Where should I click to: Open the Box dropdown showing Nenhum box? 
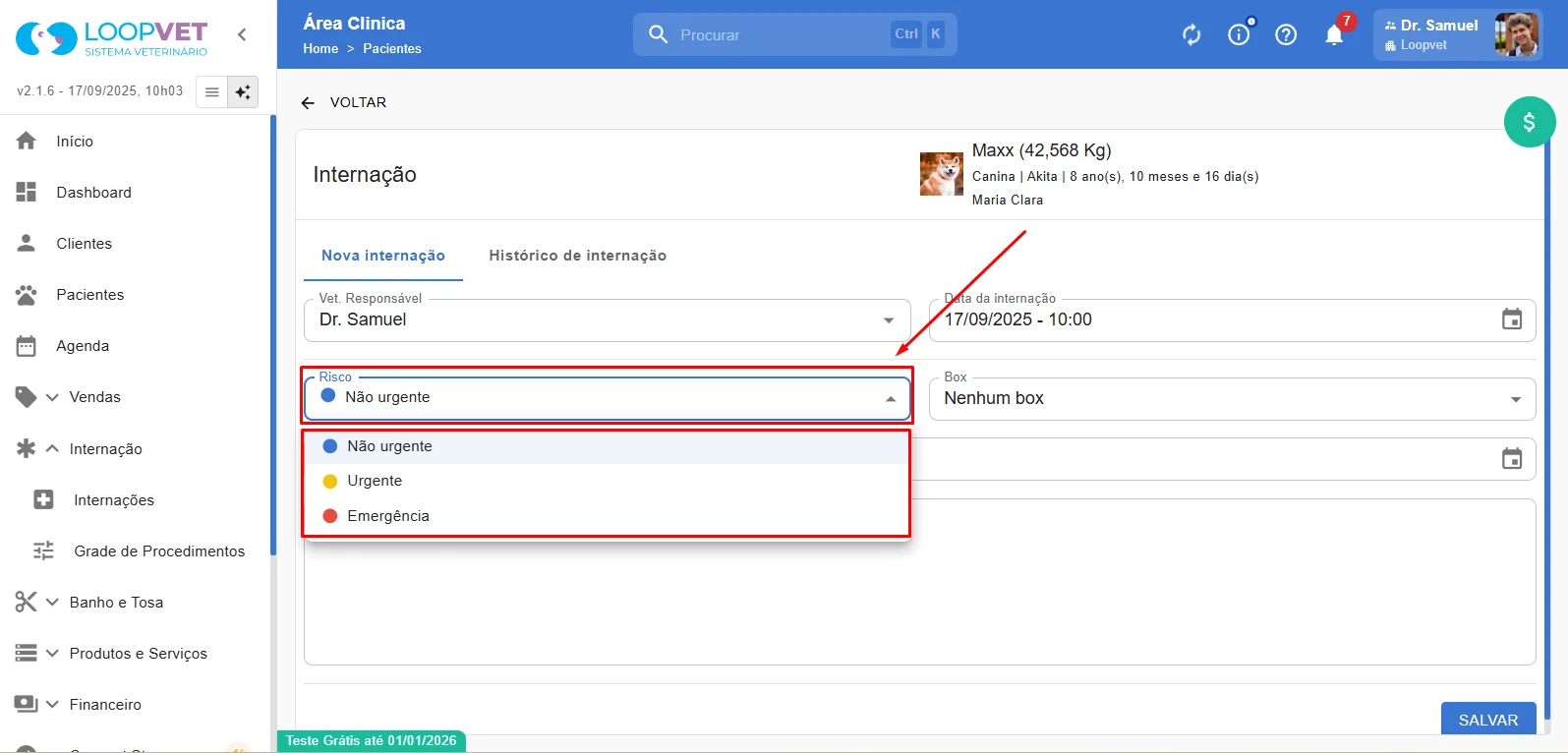point(1232,398)
